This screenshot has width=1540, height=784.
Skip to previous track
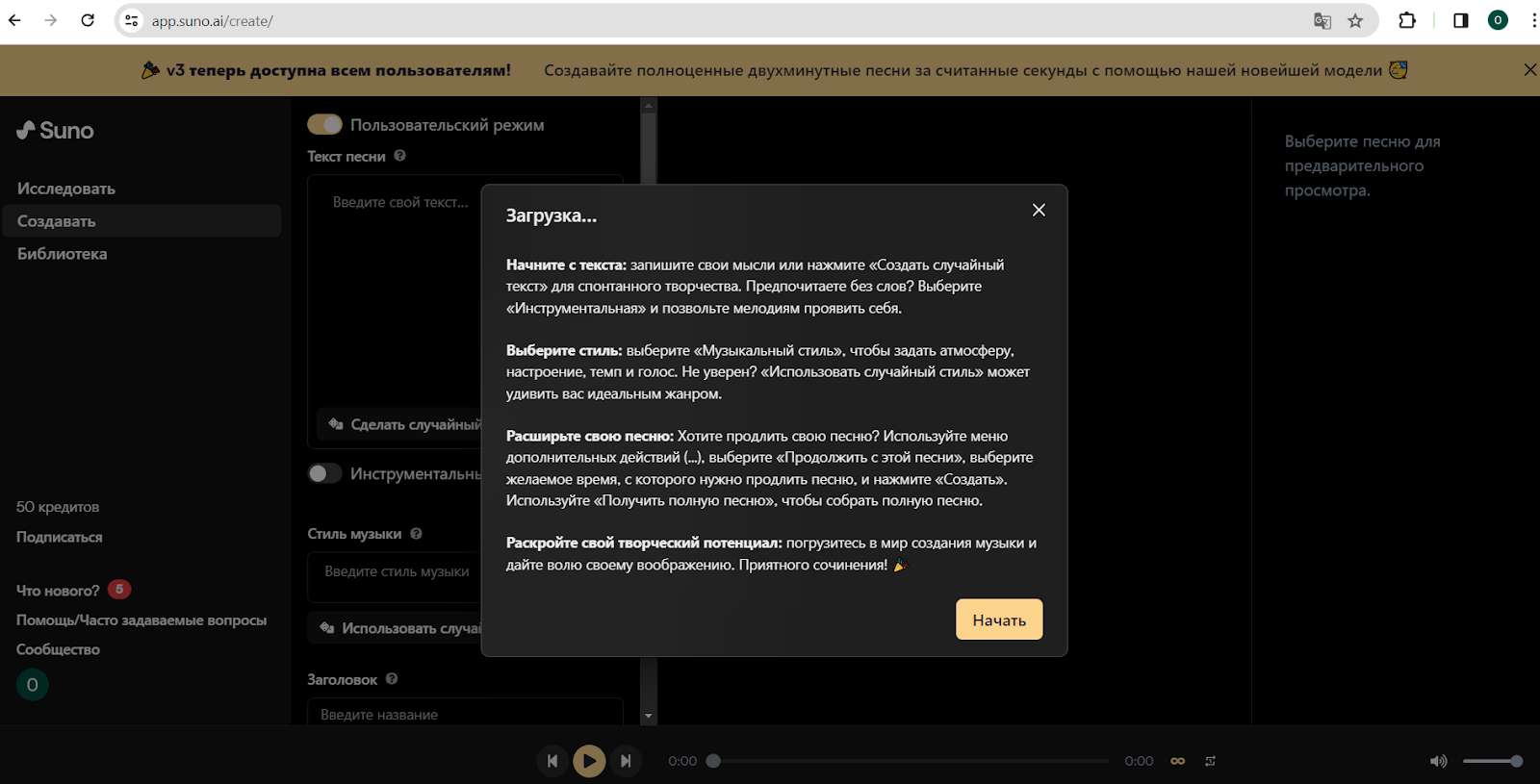tap(552, 761)
